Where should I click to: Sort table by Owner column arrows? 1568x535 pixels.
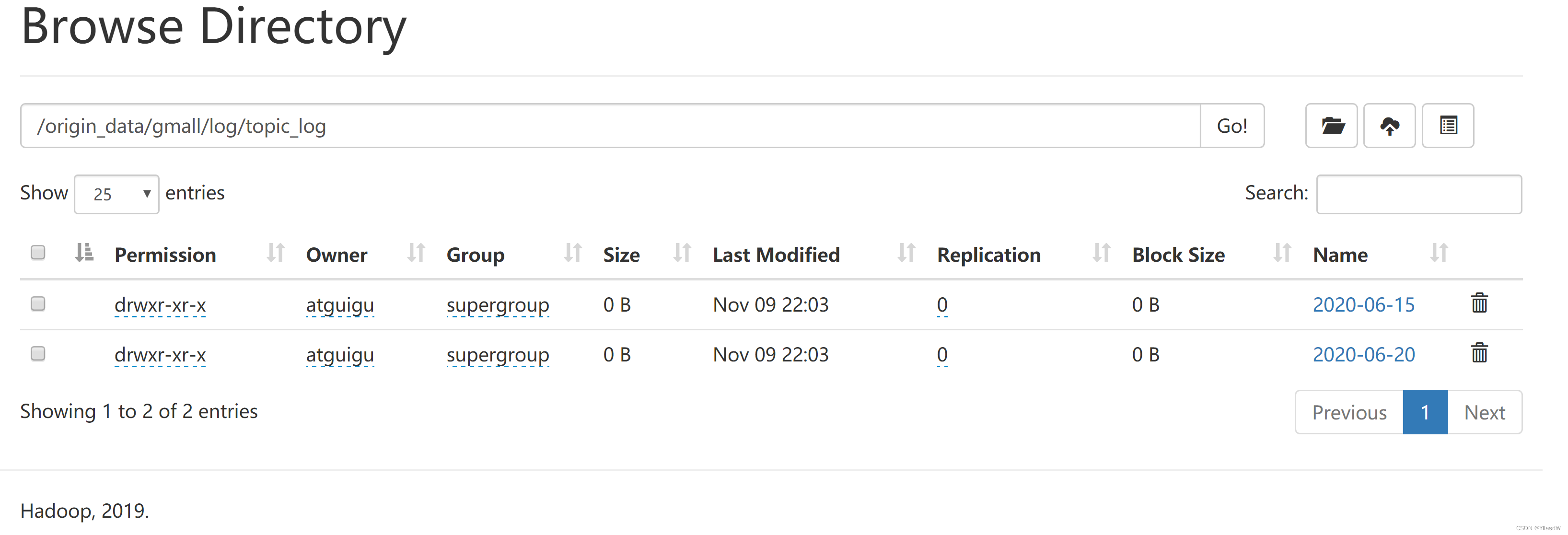pos(416,253)
